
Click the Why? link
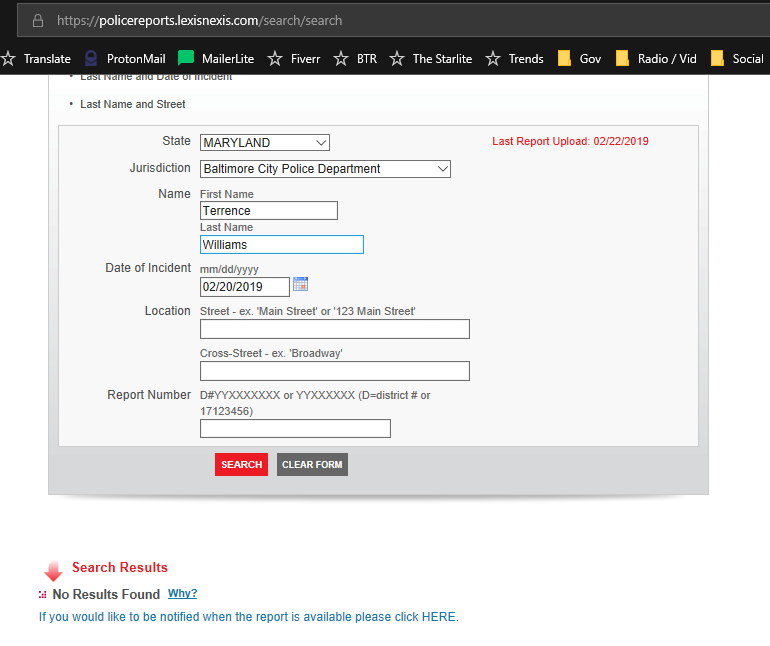[x=182, y=594]
